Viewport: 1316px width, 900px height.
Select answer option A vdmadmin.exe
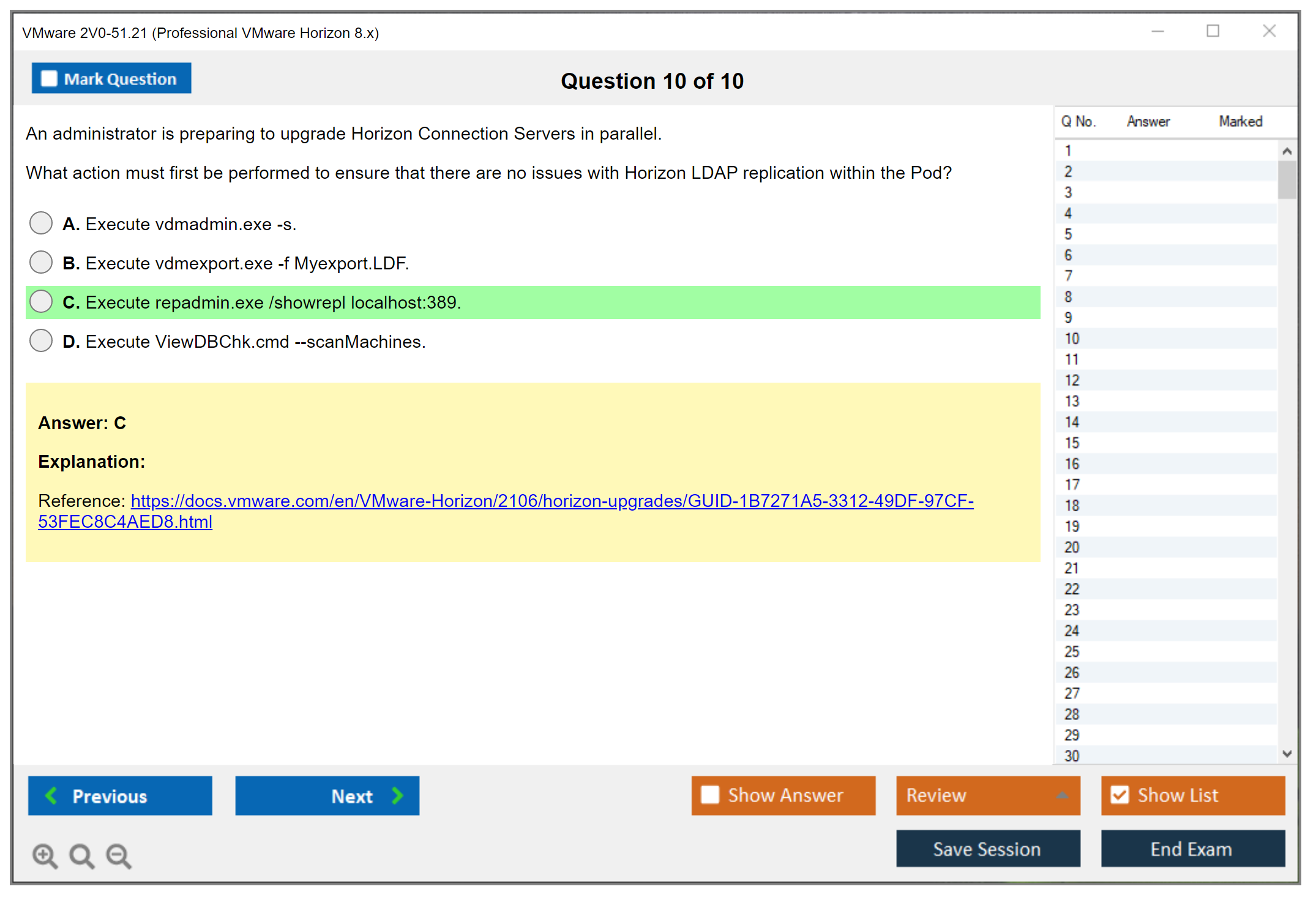41,223
